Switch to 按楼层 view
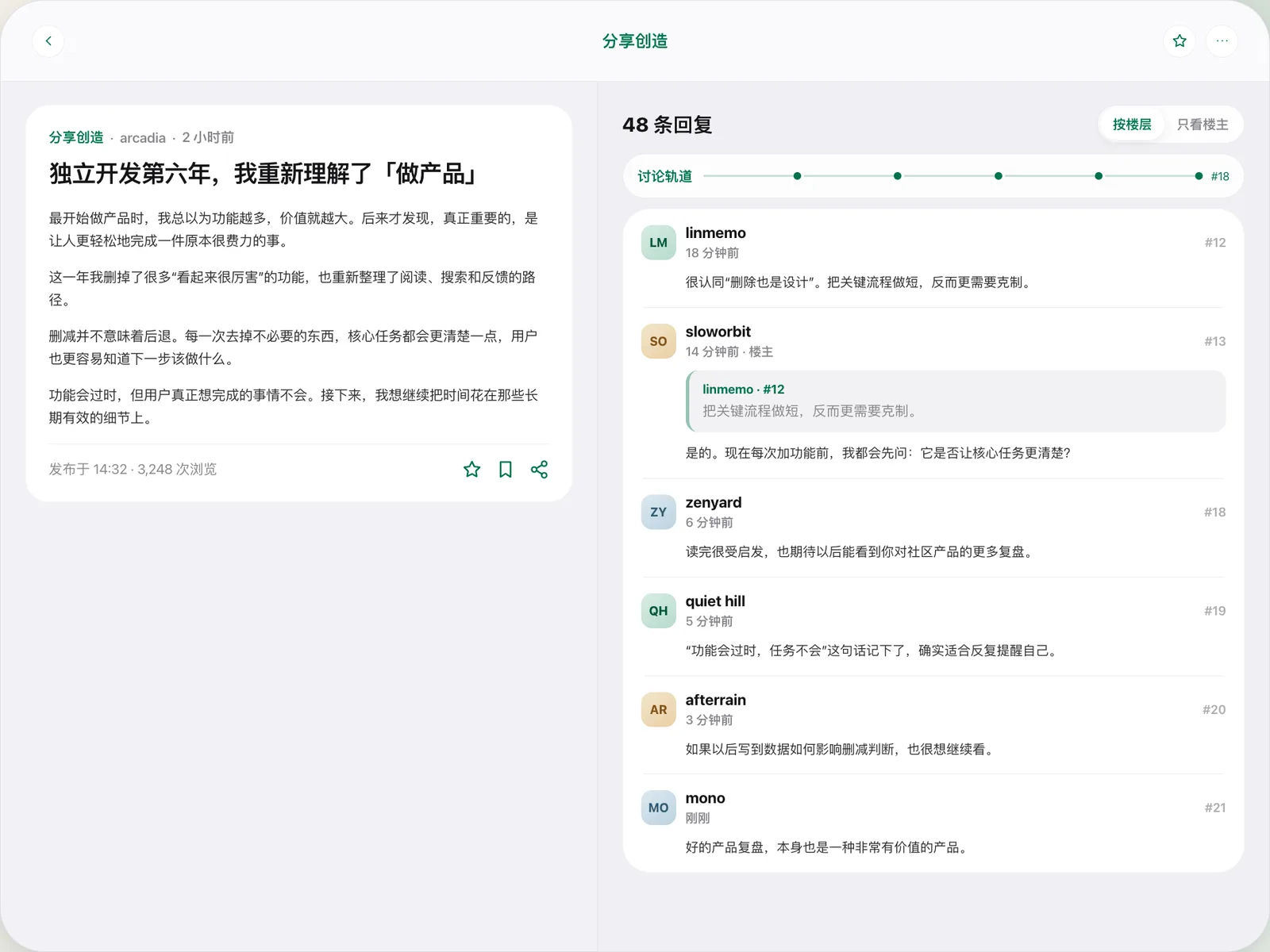The image size is (1270, 952). (1132, 125)
